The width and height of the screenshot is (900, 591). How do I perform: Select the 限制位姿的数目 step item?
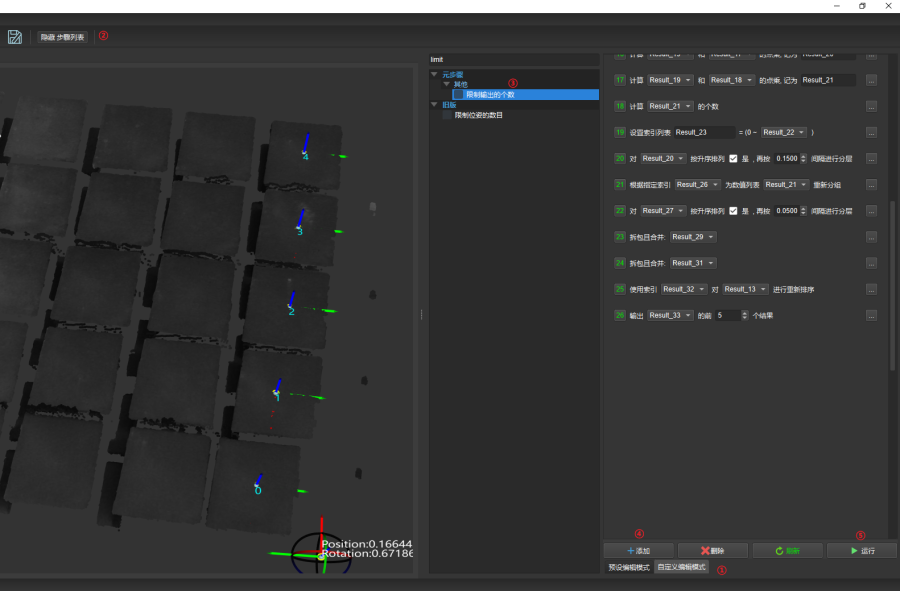click(x=478, y=115)
